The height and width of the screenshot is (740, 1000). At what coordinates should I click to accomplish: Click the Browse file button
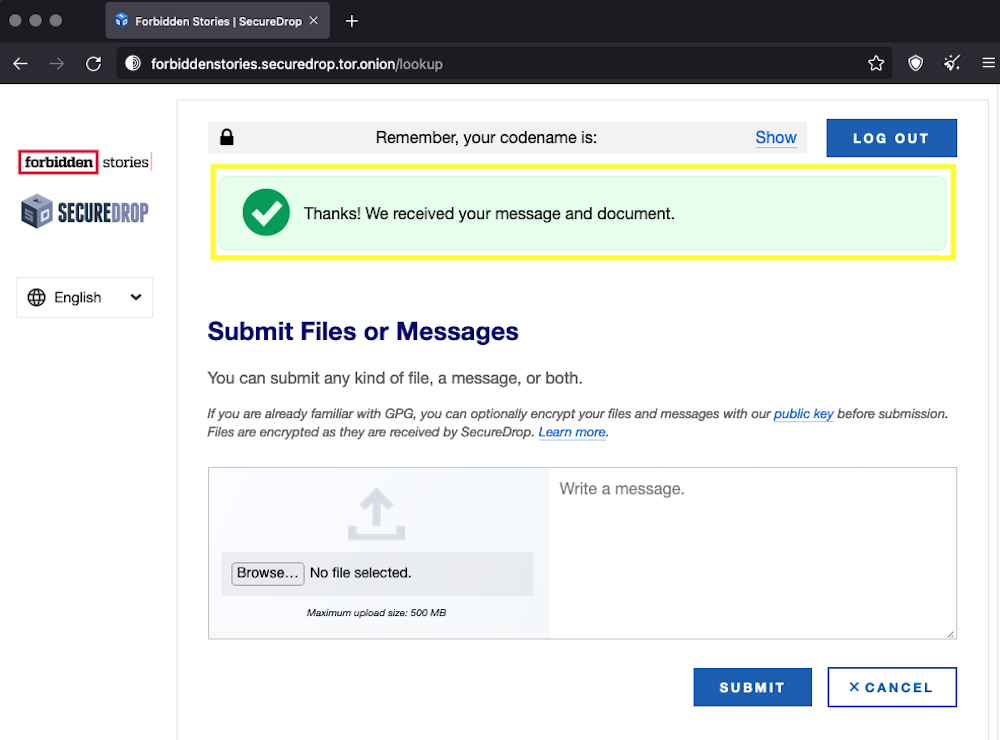(267, 573)
